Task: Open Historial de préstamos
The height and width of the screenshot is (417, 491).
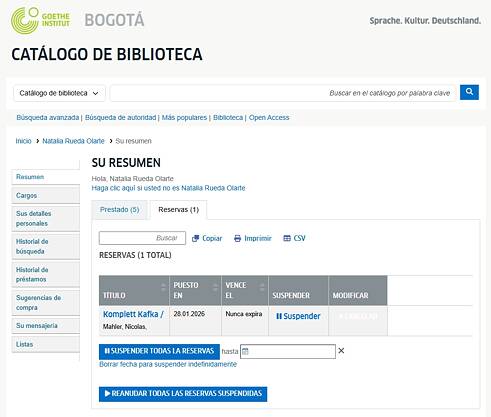Action: (x=46, y=274)
